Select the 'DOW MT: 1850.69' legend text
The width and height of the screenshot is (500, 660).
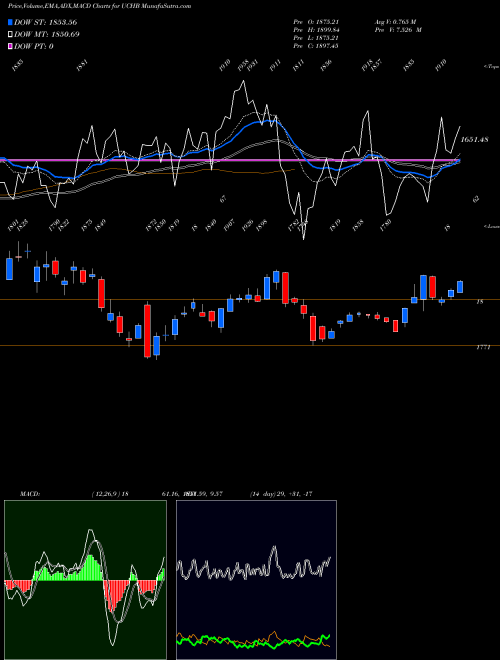47,34
